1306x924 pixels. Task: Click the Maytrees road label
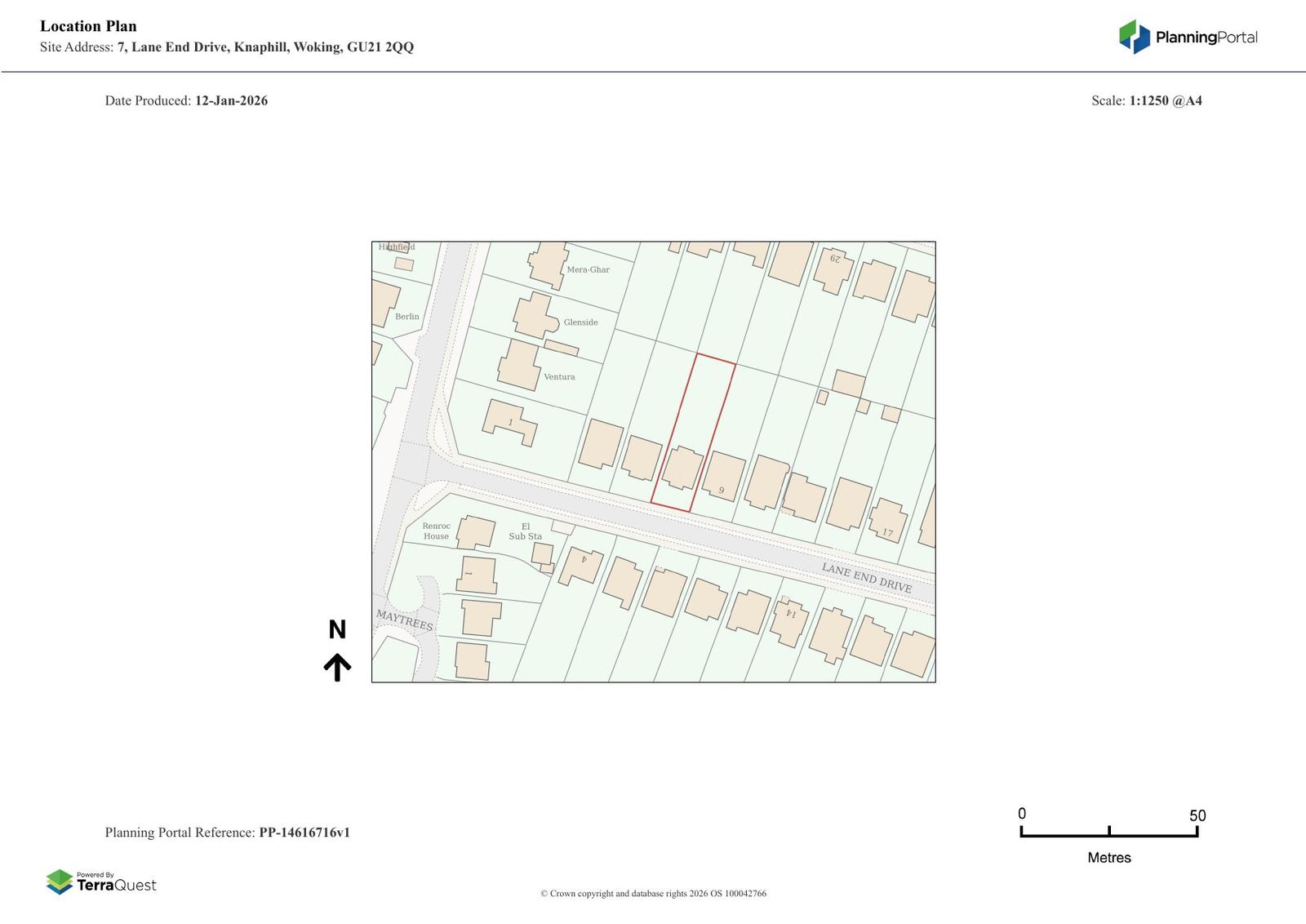point(404,620)
